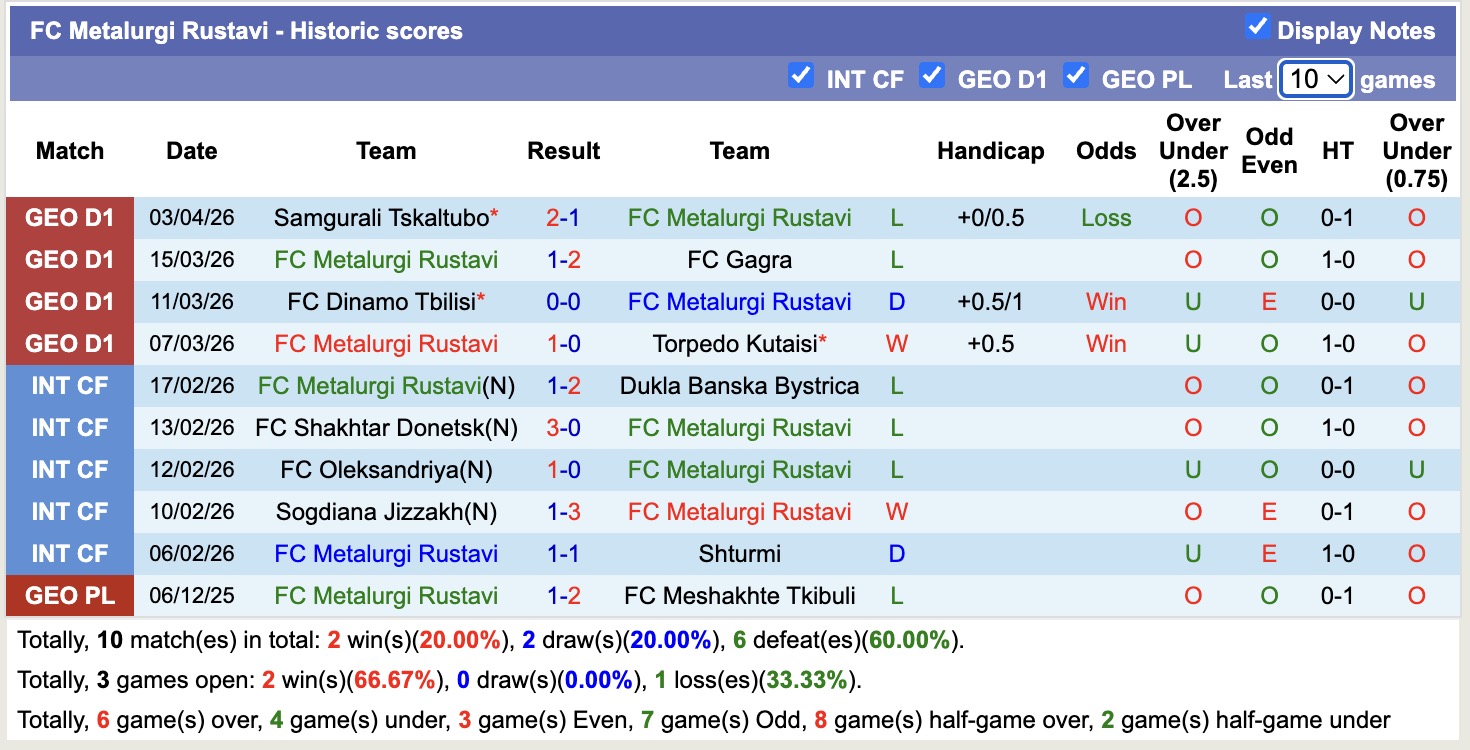Click the Handicap column header

pos(990,151)
